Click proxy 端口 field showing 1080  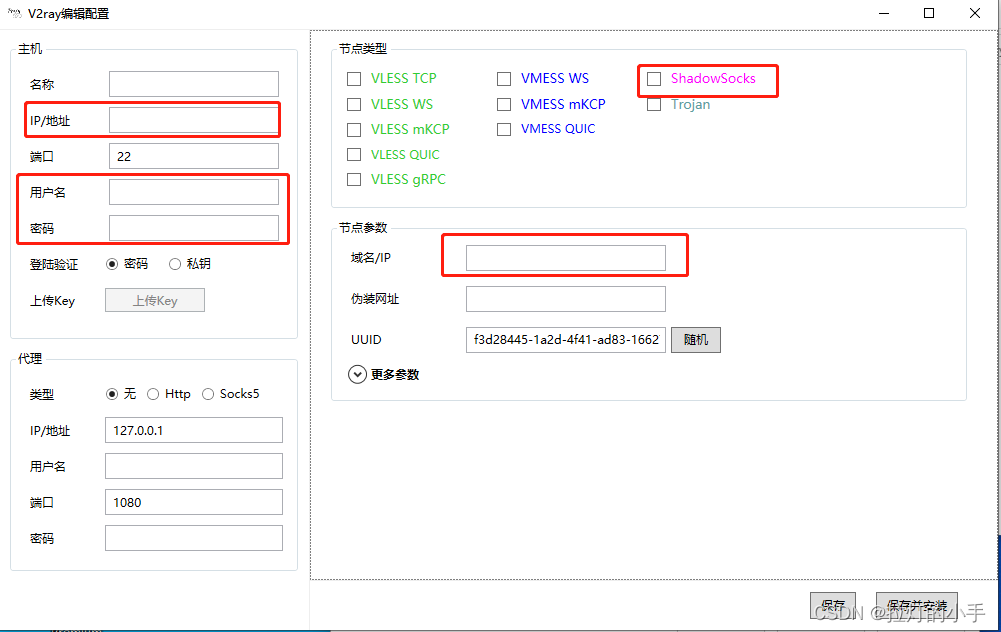[x=194, y=502]
